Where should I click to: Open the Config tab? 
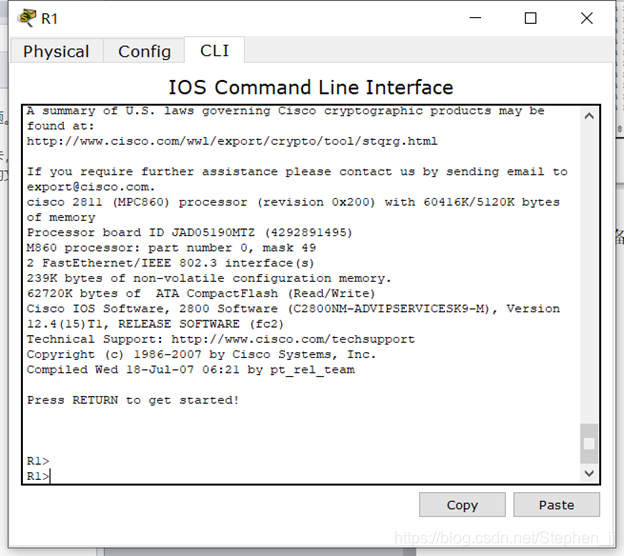tap(144, 51)
